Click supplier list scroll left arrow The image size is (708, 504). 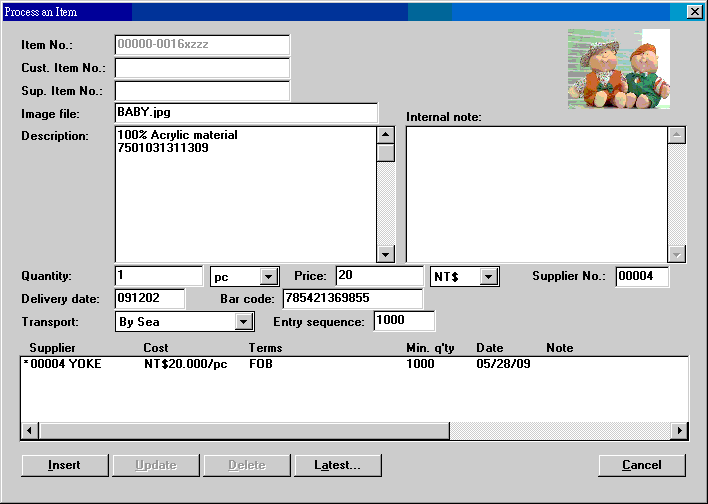pyautogui.click(x=30, y=430)
